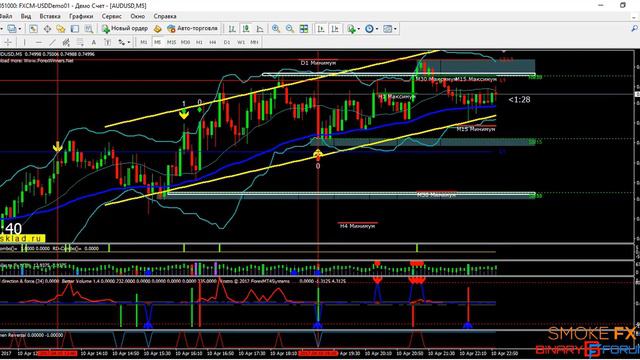Expand the Indicators dropdown arrow
Image resolution: width=640 pixels, height=360 pixels.
click(x=358, y=29)
